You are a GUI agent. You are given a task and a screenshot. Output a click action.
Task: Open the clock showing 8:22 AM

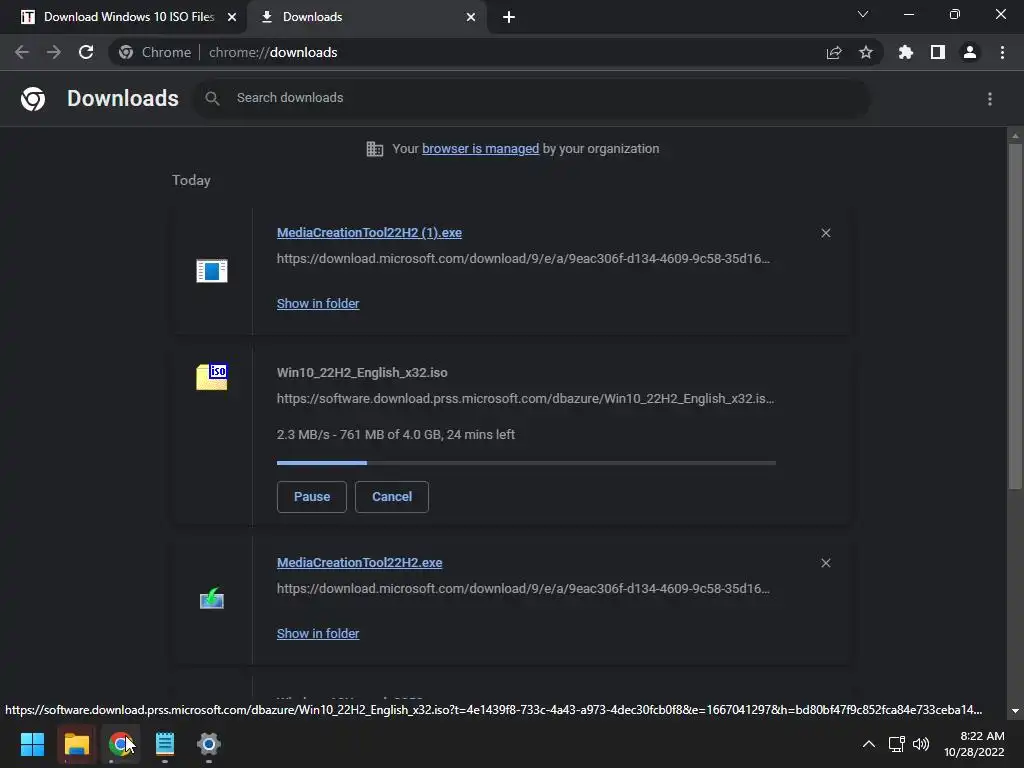pyautogui.click(x=974, y=744)
